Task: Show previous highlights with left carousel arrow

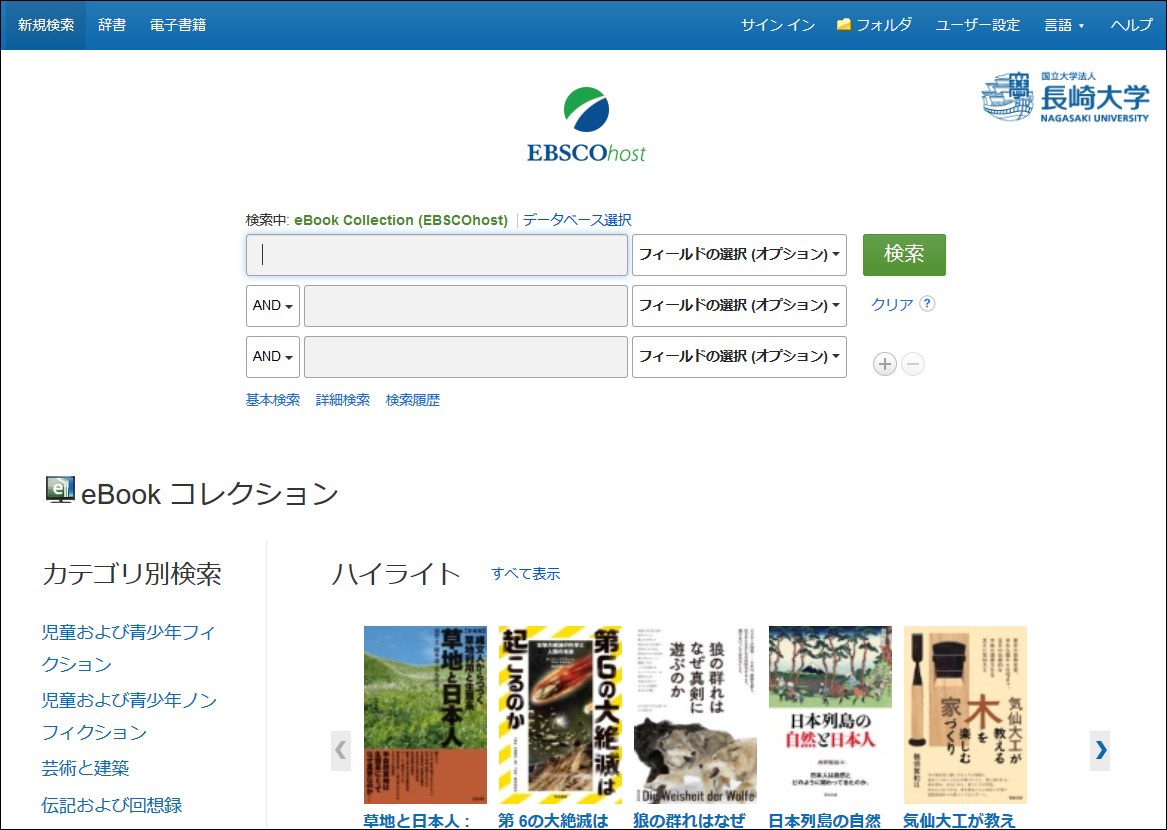Action: (x=341, y=750)
